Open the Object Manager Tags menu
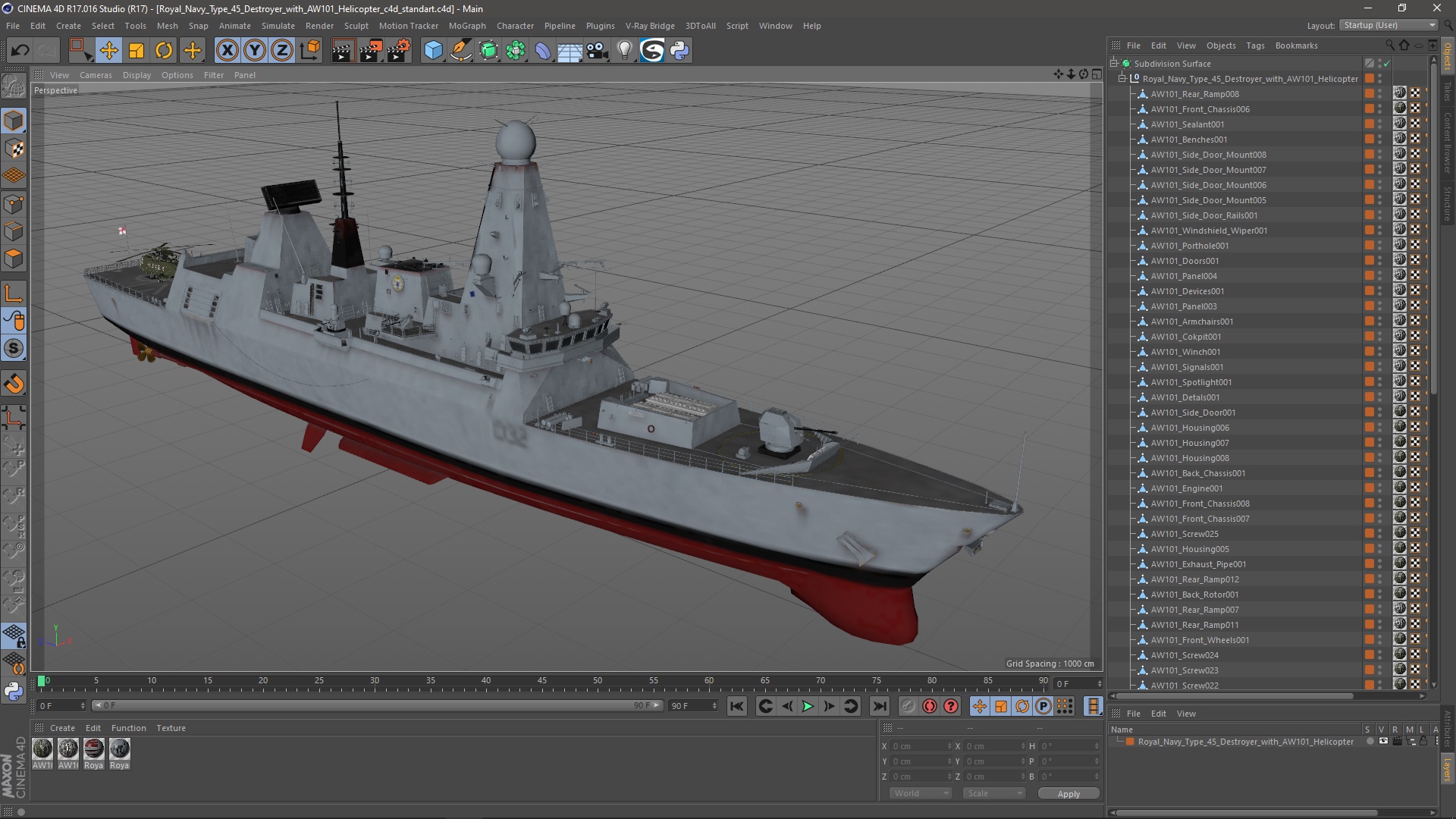 [1255, 45]
